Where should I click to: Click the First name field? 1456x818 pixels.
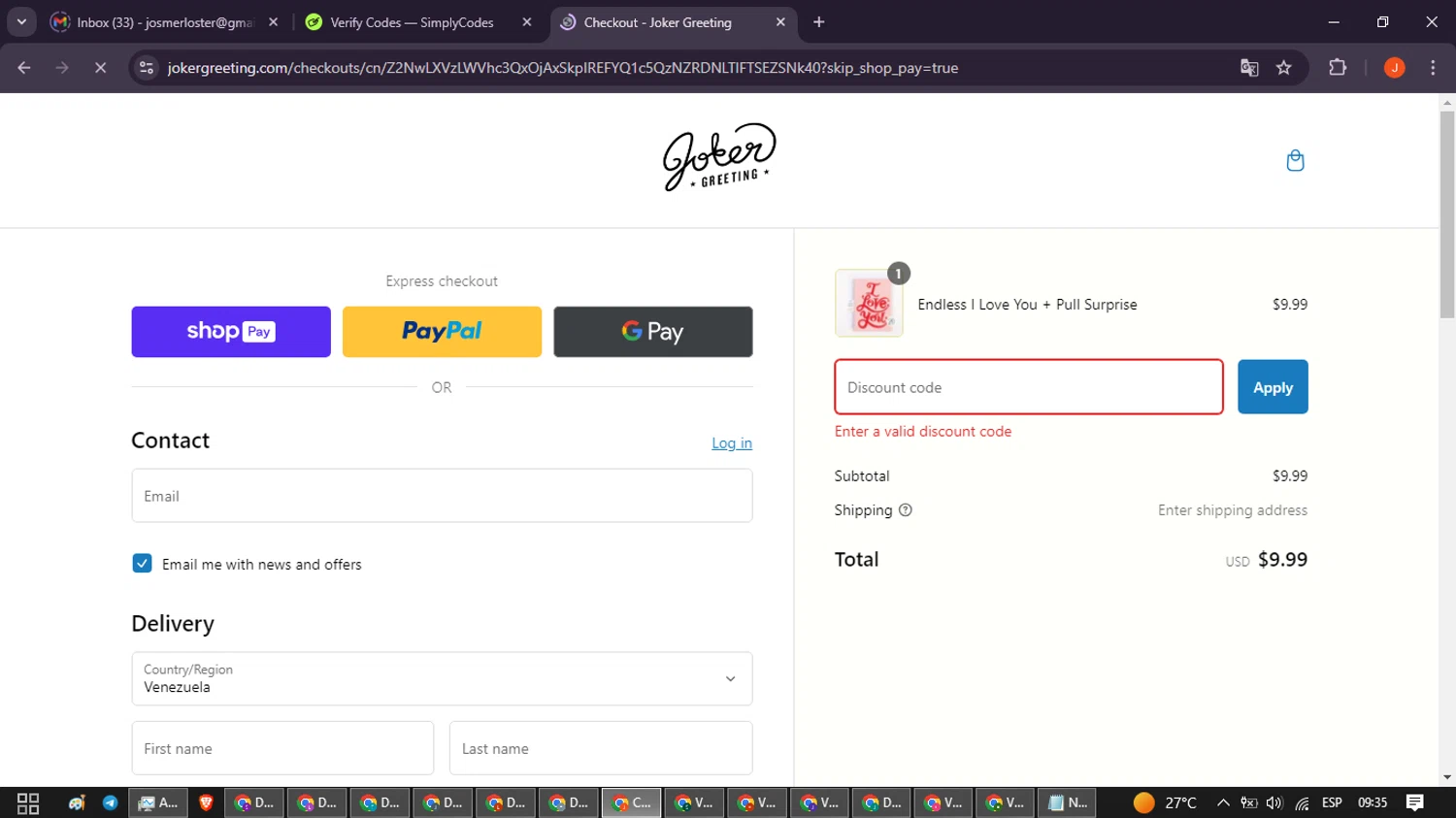282,748
